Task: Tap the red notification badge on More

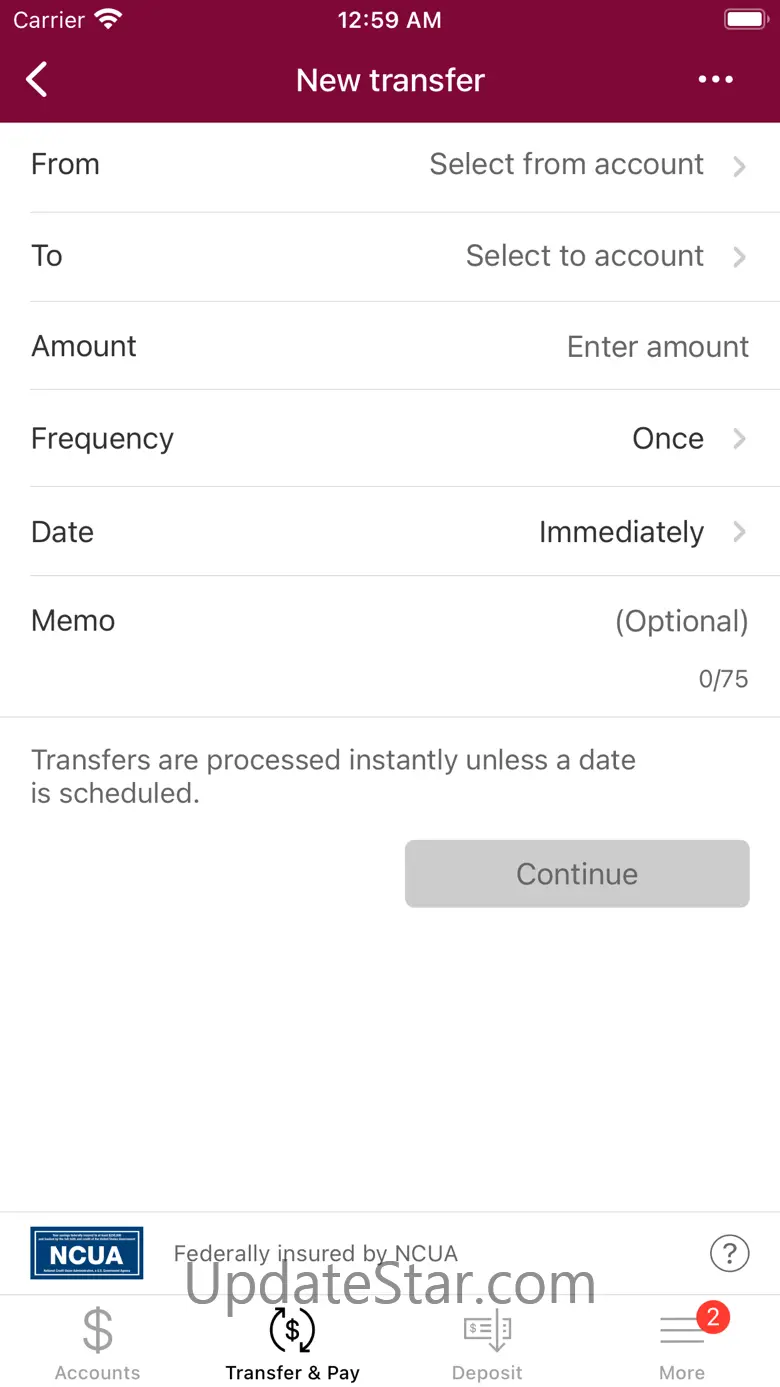Action: click(712, 1317)
